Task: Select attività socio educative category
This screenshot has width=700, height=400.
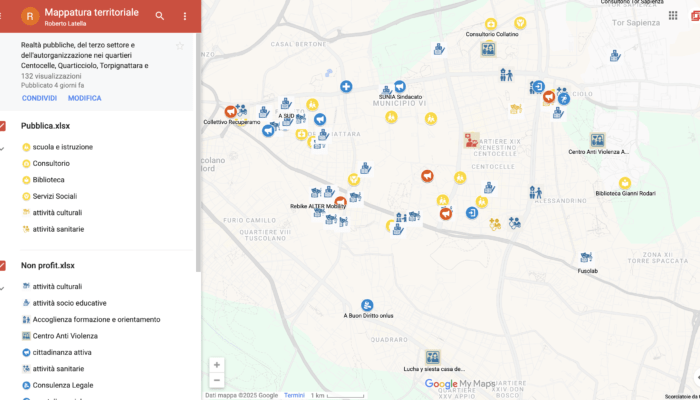Action: tap(69, 303)
